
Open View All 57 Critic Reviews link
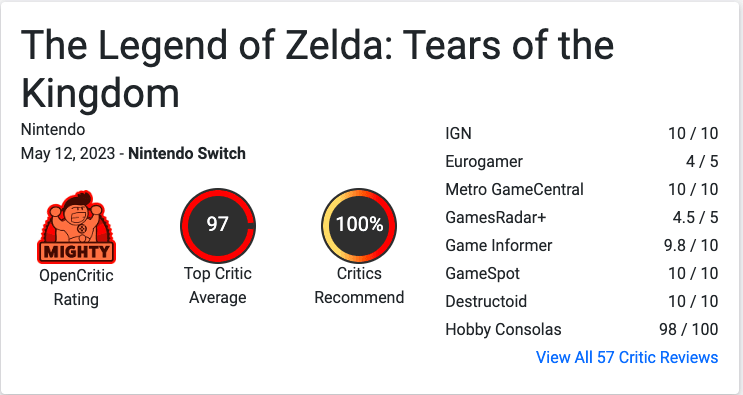tap(627, 357)
